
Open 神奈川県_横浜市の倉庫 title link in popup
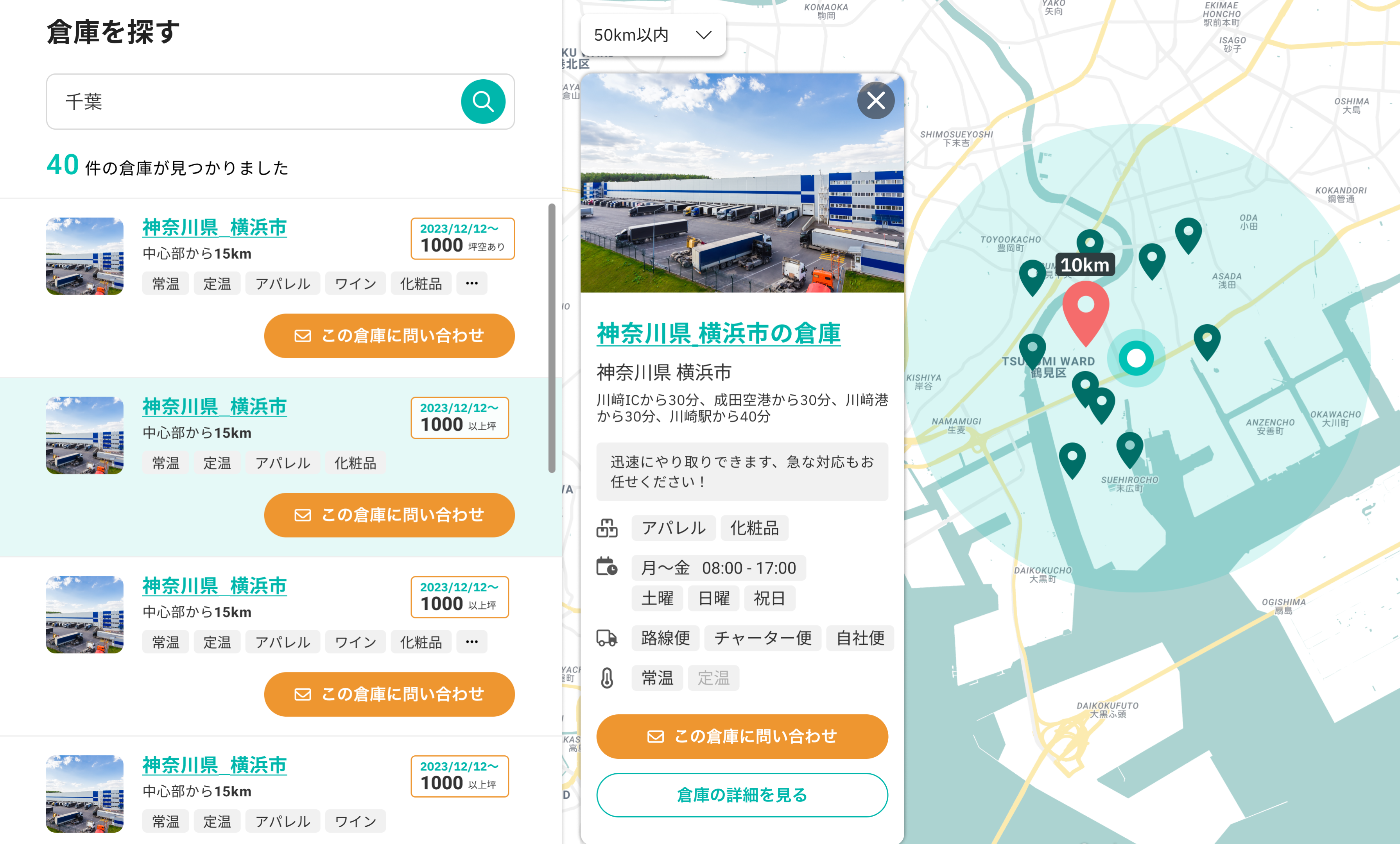[x=719, y=333]
